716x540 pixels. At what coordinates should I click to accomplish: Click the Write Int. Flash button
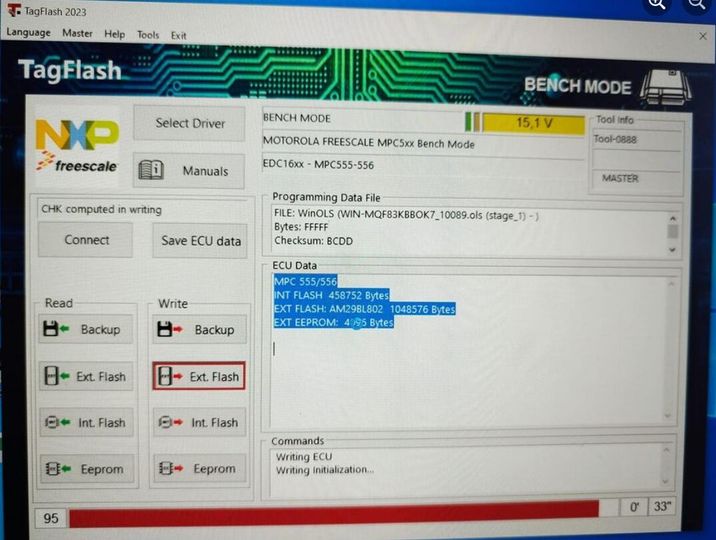pos(200,423)
